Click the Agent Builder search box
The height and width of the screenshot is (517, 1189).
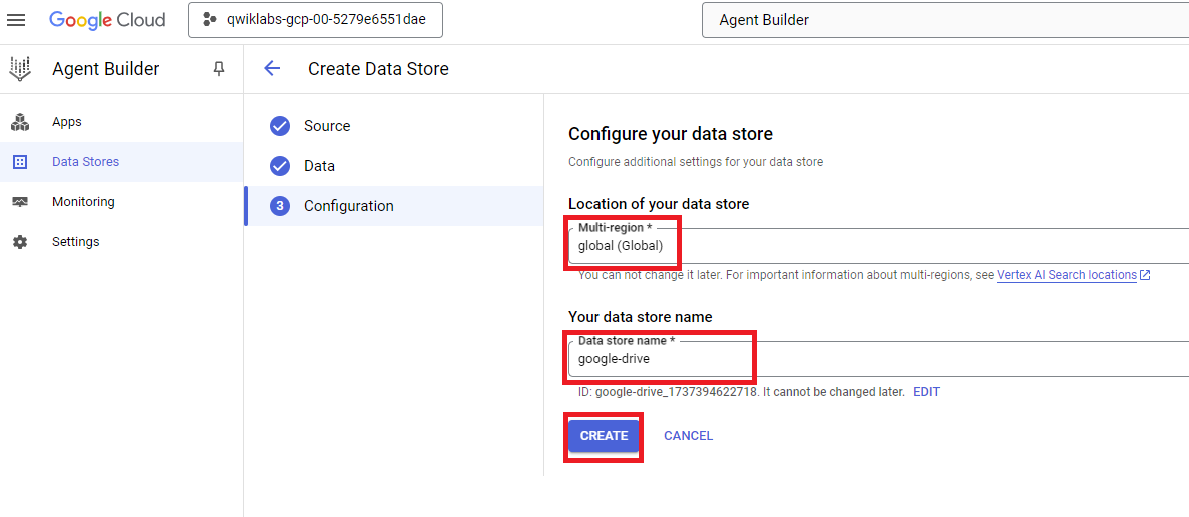tap(946, 20)
